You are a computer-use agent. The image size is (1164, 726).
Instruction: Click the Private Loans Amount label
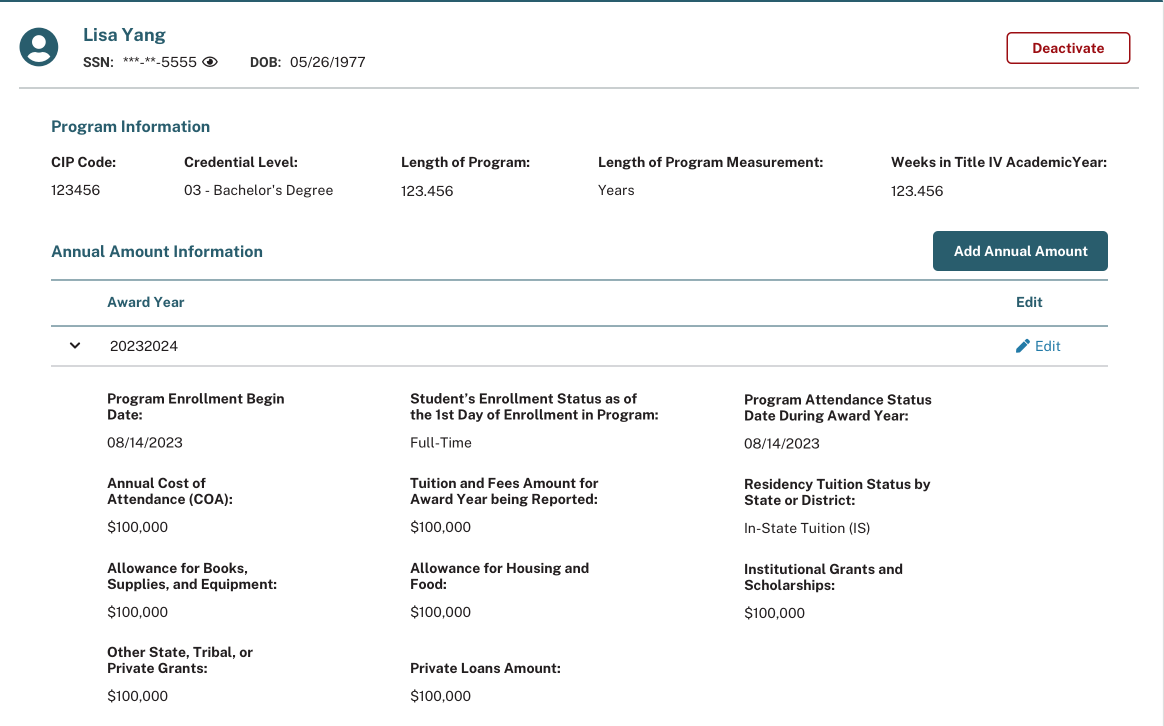coord(485,668)
